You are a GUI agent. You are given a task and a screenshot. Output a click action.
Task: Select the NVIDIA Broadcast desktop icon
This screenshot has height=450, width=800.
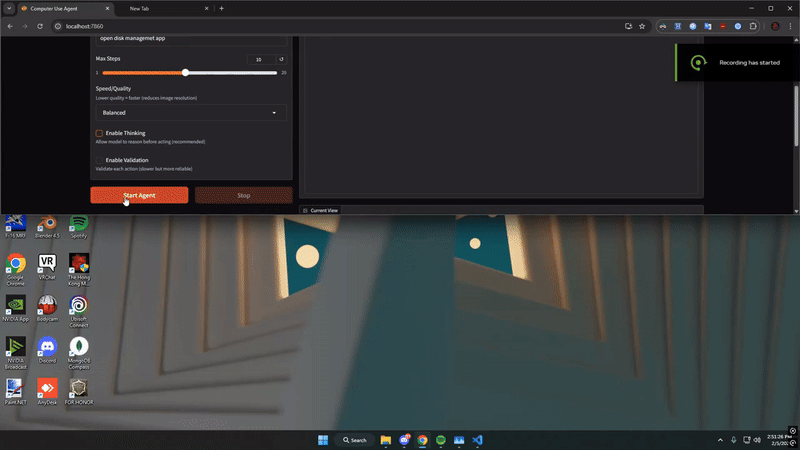click(15, 353)
